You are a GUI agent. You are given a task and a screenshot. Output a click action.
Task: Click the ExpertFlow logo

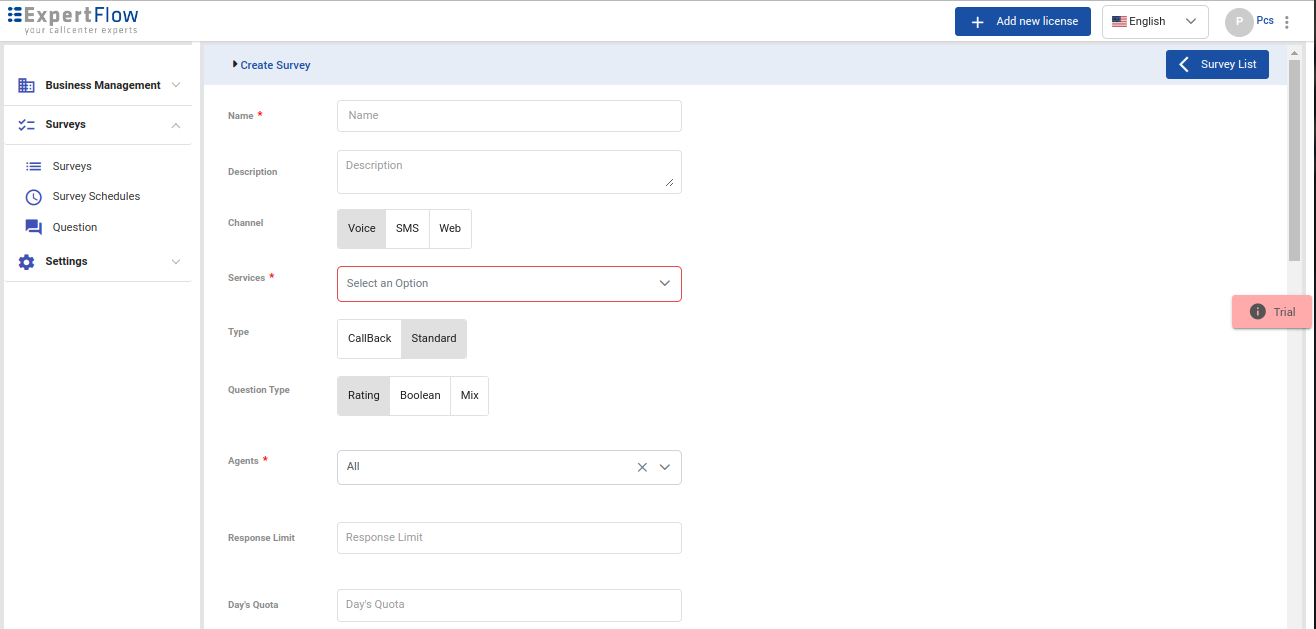(72, 20)
